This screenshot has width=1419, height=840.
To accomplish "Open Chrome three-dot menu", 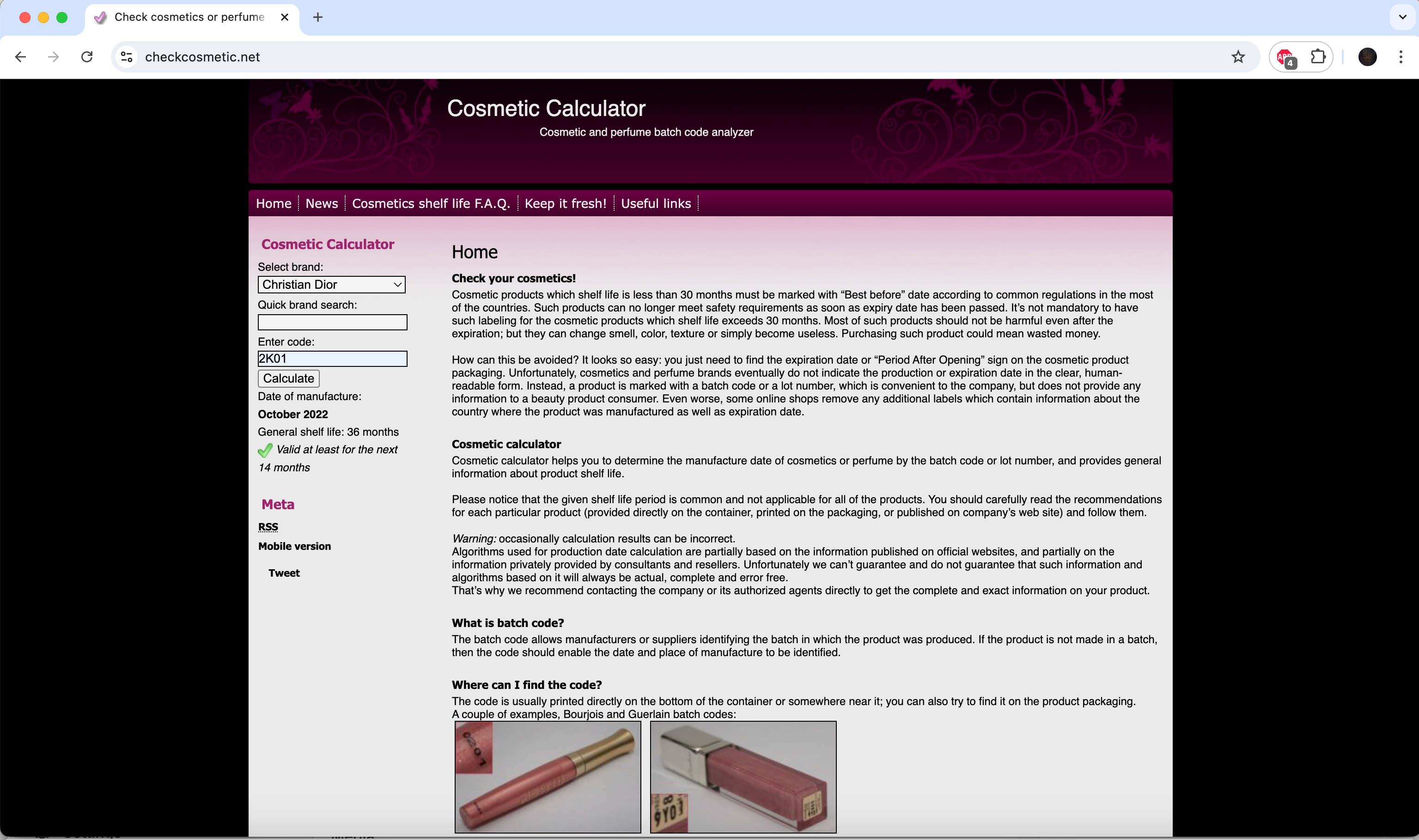I will pos(1401,57).
